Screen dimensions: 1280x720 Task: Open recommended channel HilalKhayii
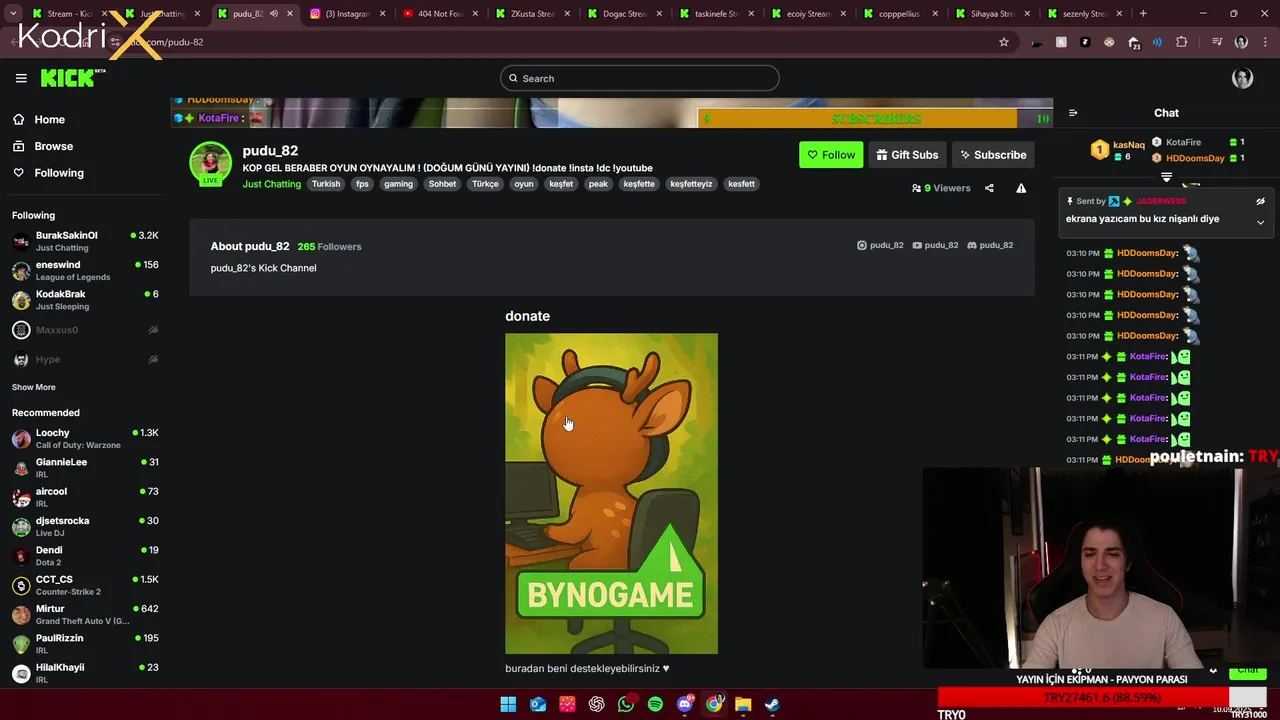[85, 673]
